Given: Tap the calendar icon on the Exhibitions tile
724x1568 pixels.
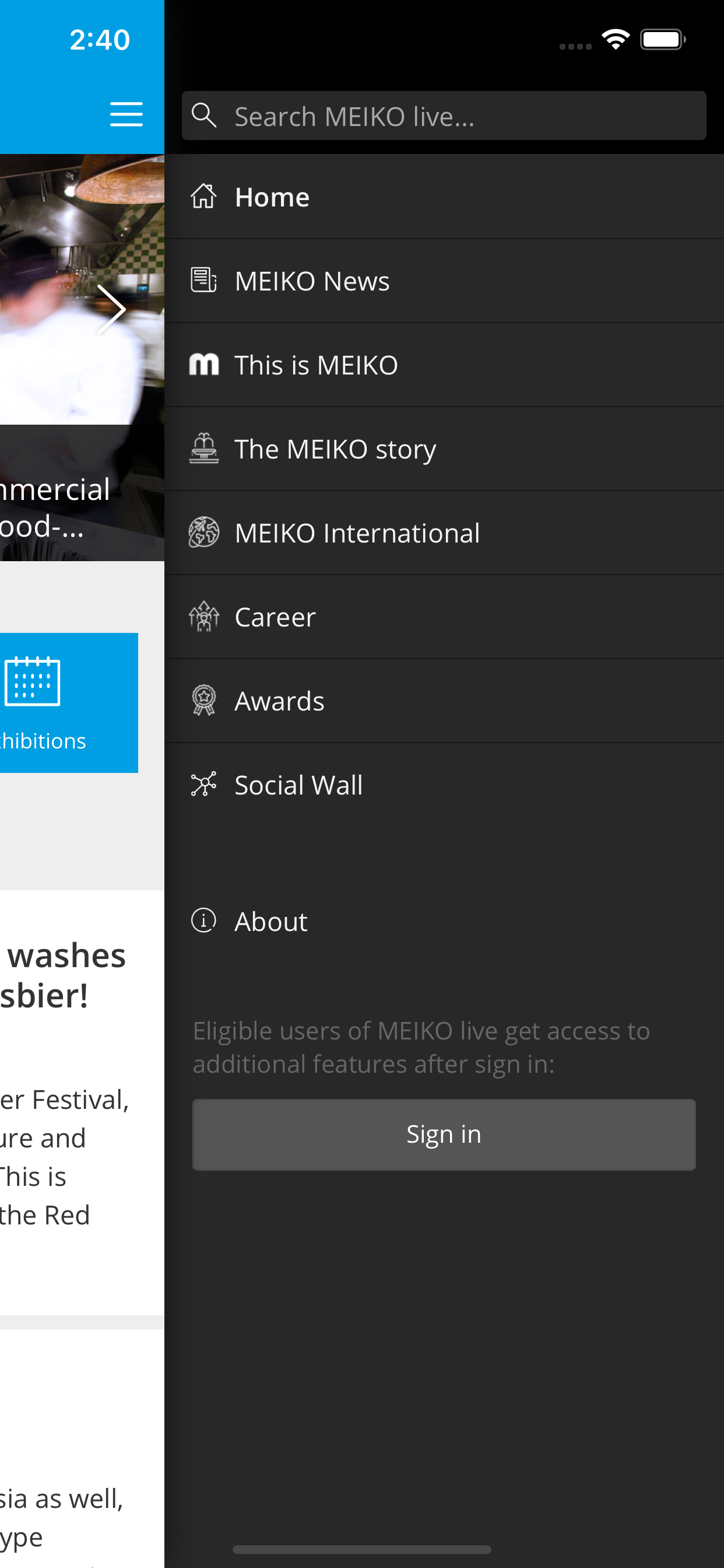Looking at the screenshot, I should pos(32,681).
